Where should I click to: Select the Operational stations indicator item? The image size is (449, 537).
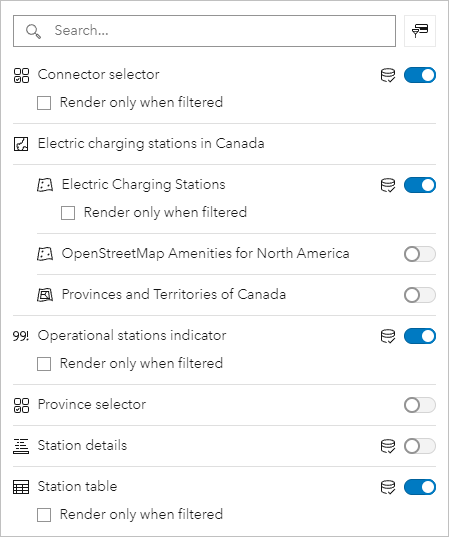pyautogui.click(x=132, y=336)
